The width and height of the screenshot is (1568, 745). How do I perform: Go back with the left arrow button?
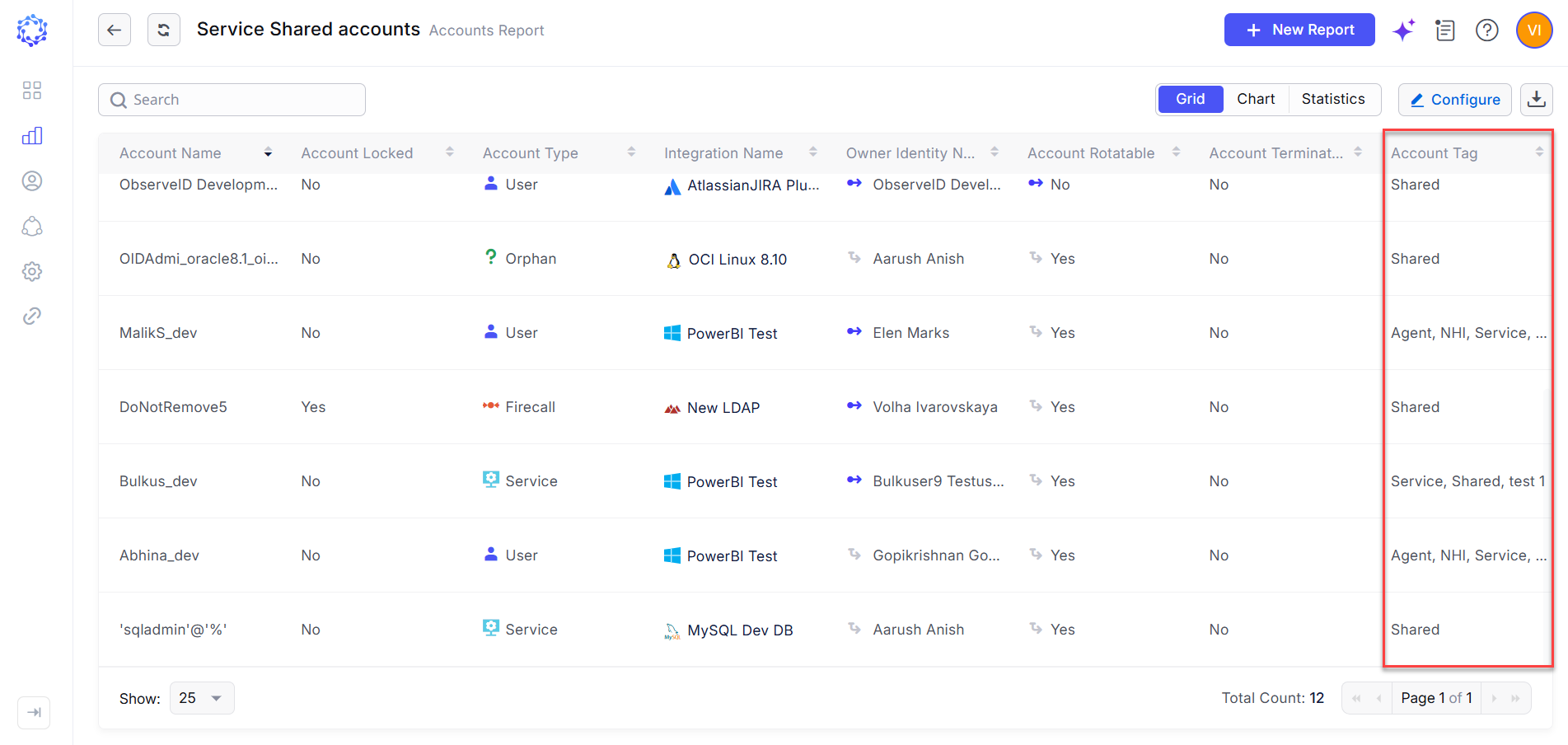tap(115, 30)
